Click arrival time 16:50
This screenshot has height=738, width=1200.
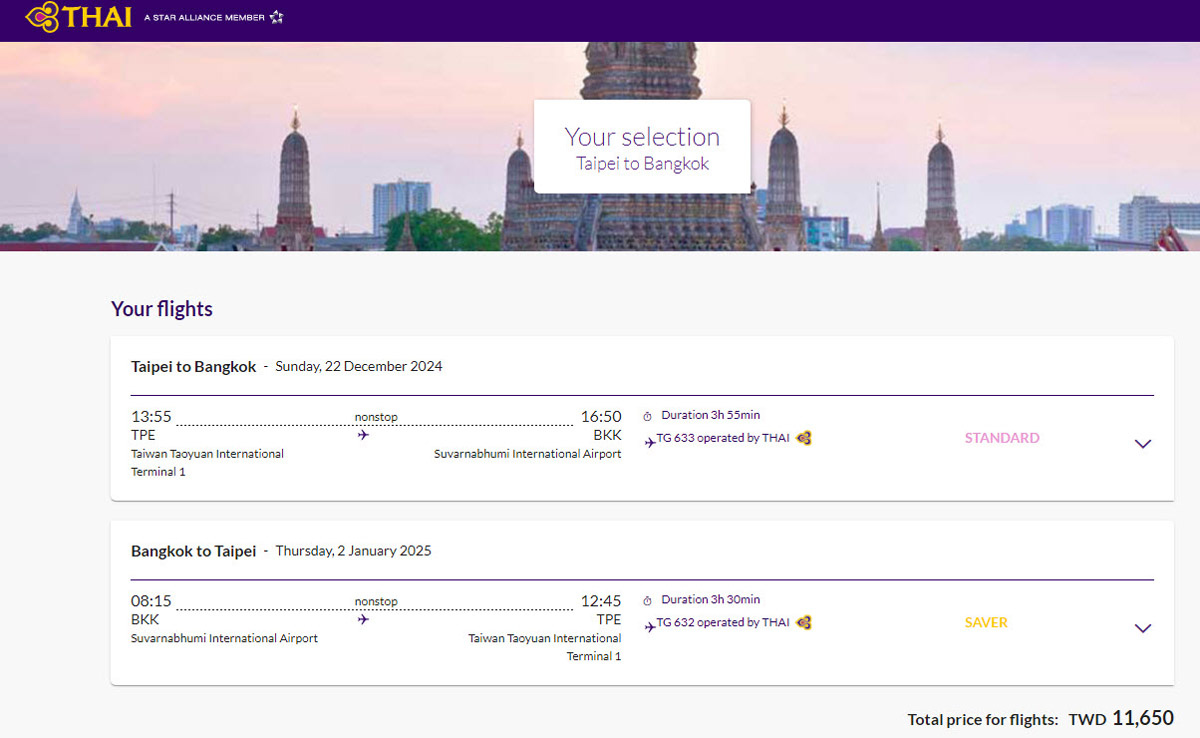tap(601, 416)
